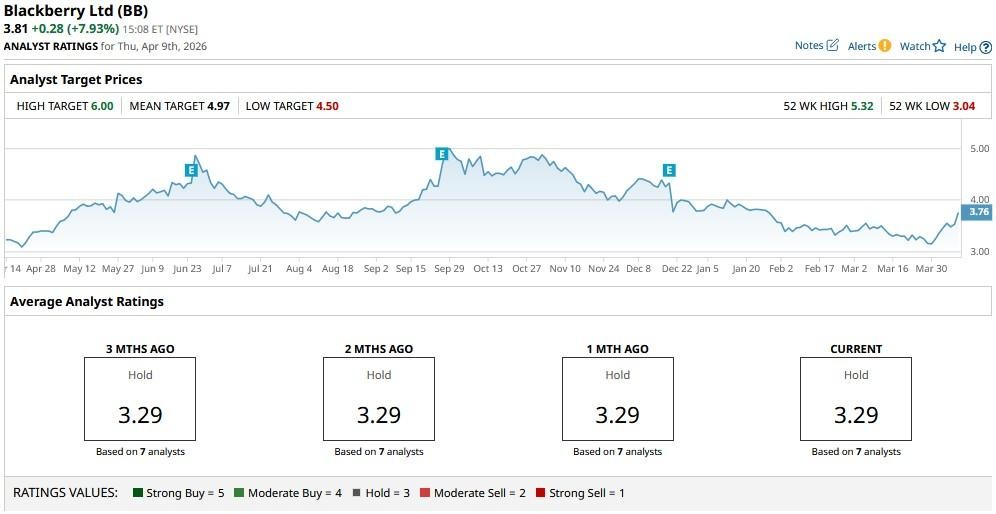This screenshot has width=996, height=514.
Task: Click the orange Alerts exclamation icon
Action: click(884, 46)
